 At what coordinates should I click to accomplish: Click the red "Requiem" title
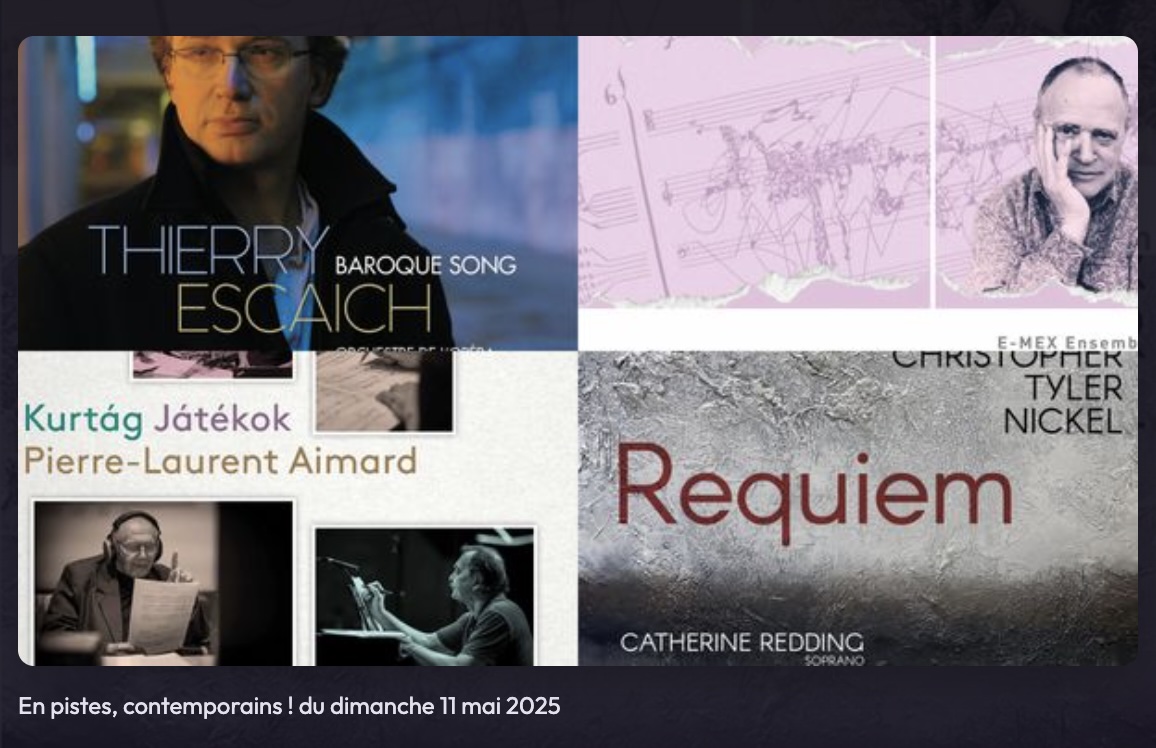point(814,489)
